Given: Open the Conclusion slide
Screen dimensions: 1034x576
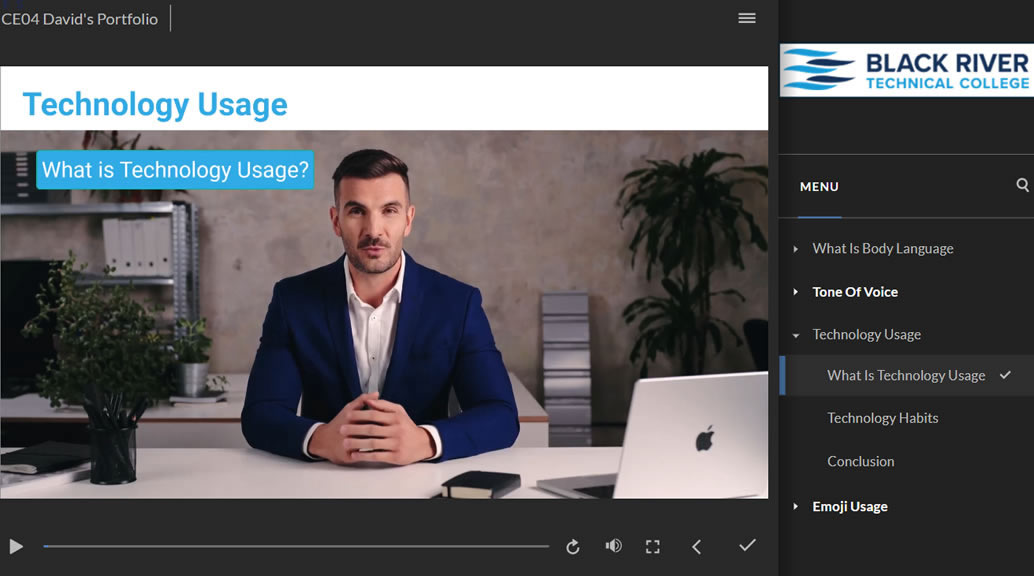Looking at the screenshot, I should [x=861, y=461].
